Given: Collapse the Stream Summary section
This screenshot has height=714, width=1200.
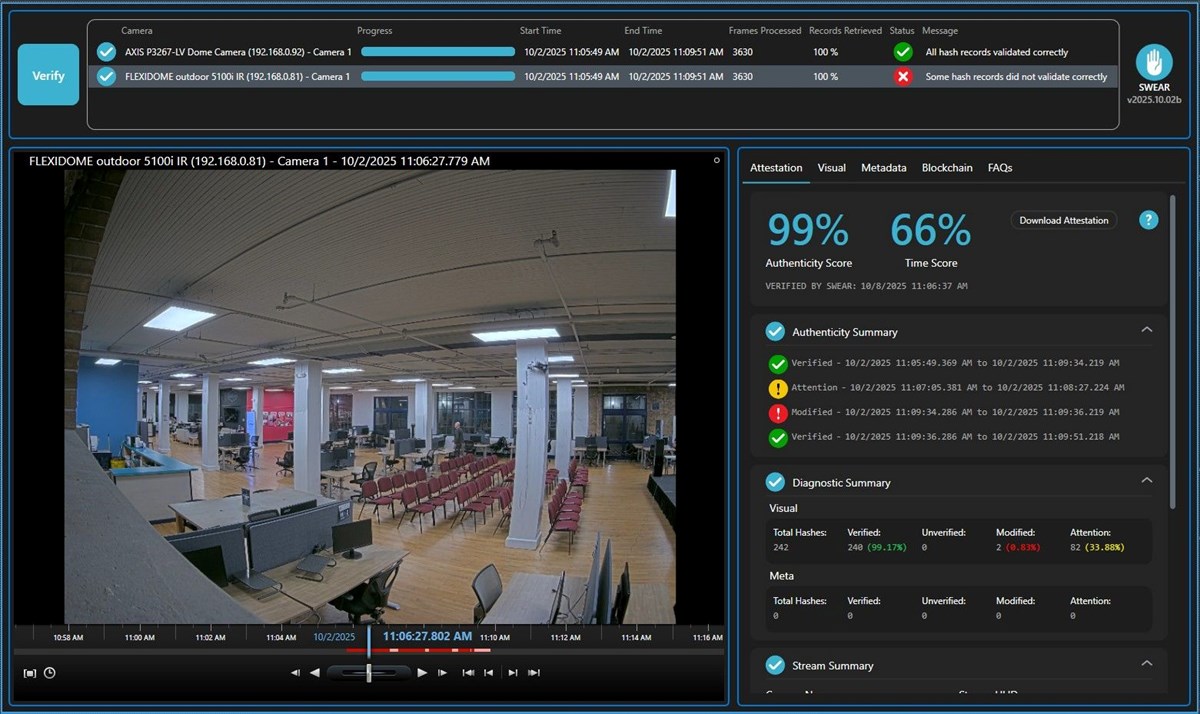Looking at the screenshot, I should pyautogui.click(x=1147, y=664).
